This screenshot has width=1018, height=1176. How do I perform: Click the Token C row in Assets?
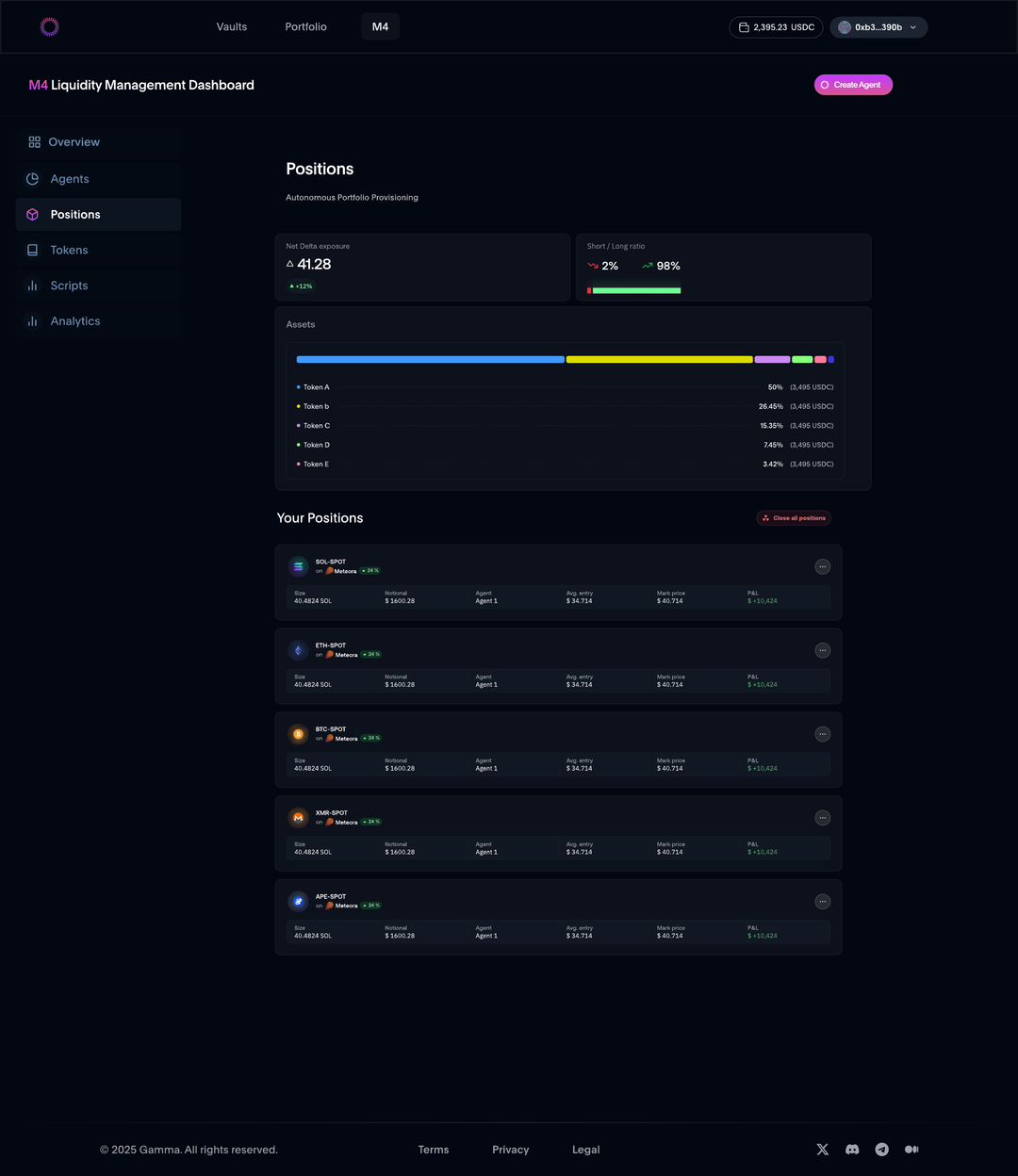(566, 426)
